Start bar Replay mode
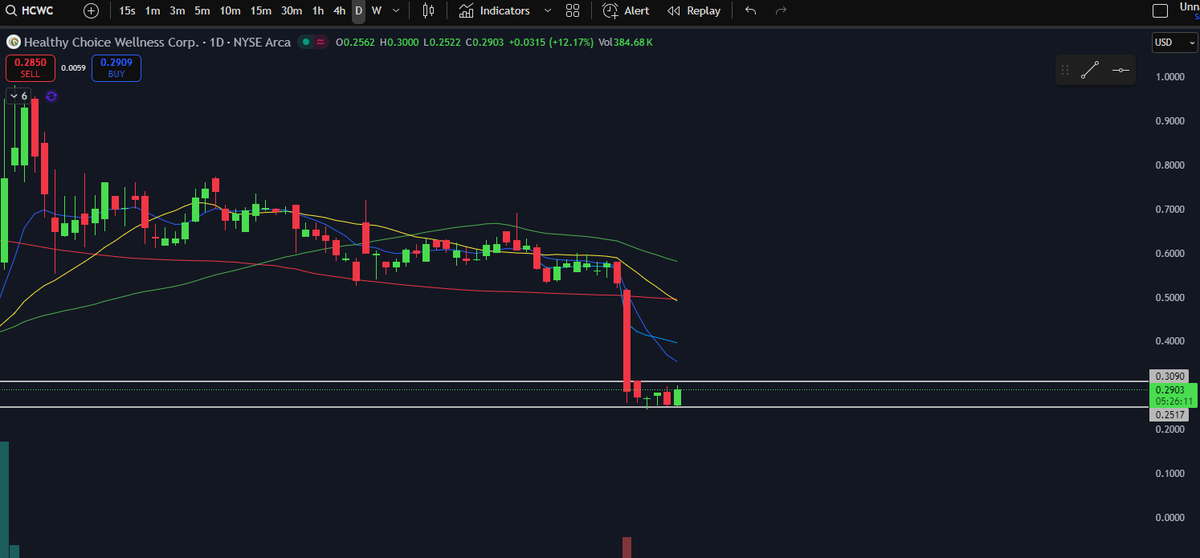Viewport: 1200px width, 558px height. [693, 11]
